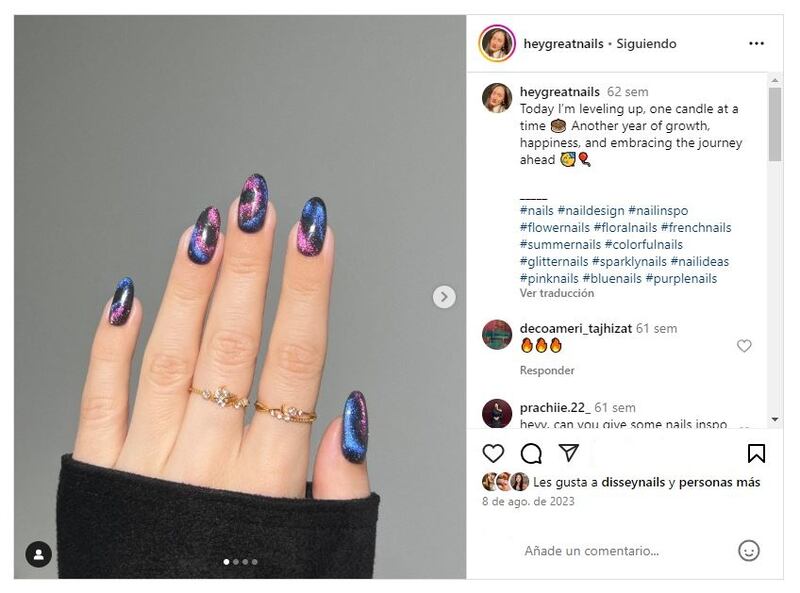
Task: Click the scrollbar down arrow in comments
Action: 775,419
